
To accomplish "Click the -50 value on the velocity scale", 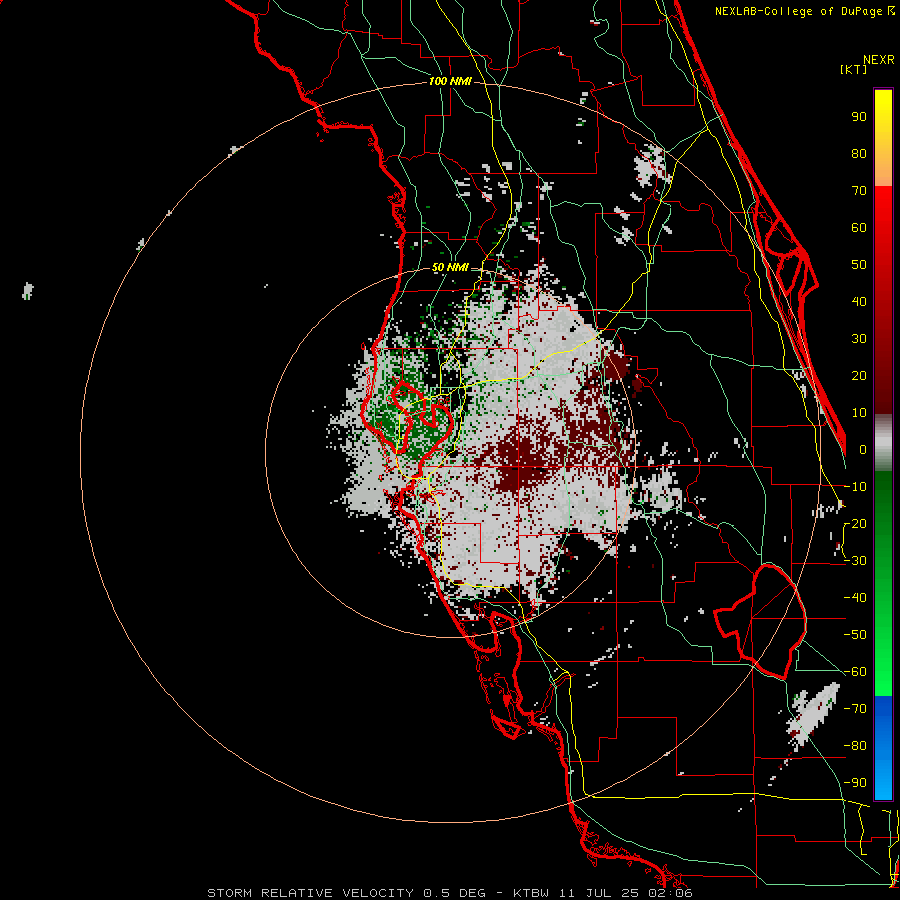I will [x=855, y=635].
